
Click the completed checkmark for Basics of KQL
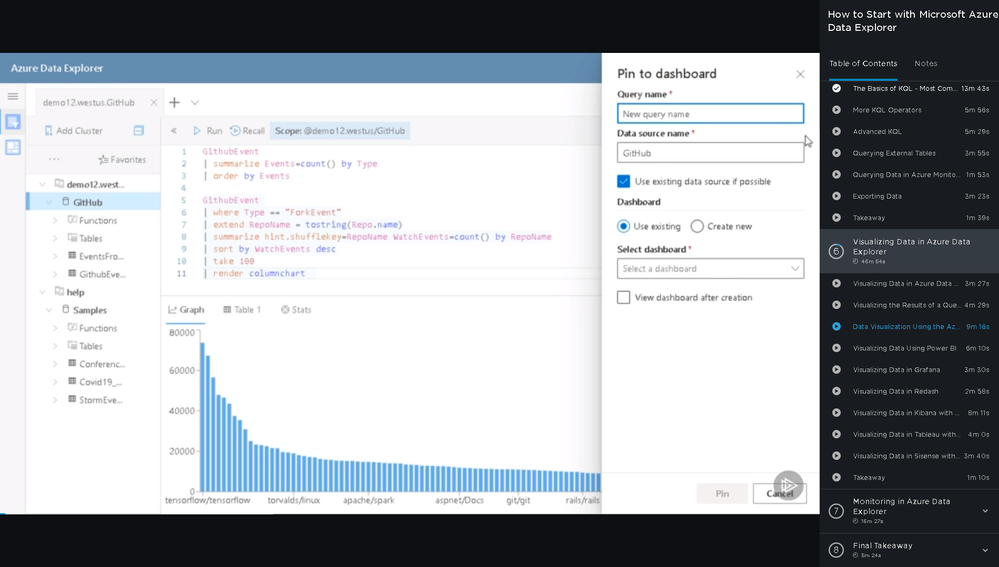[837, 89]
